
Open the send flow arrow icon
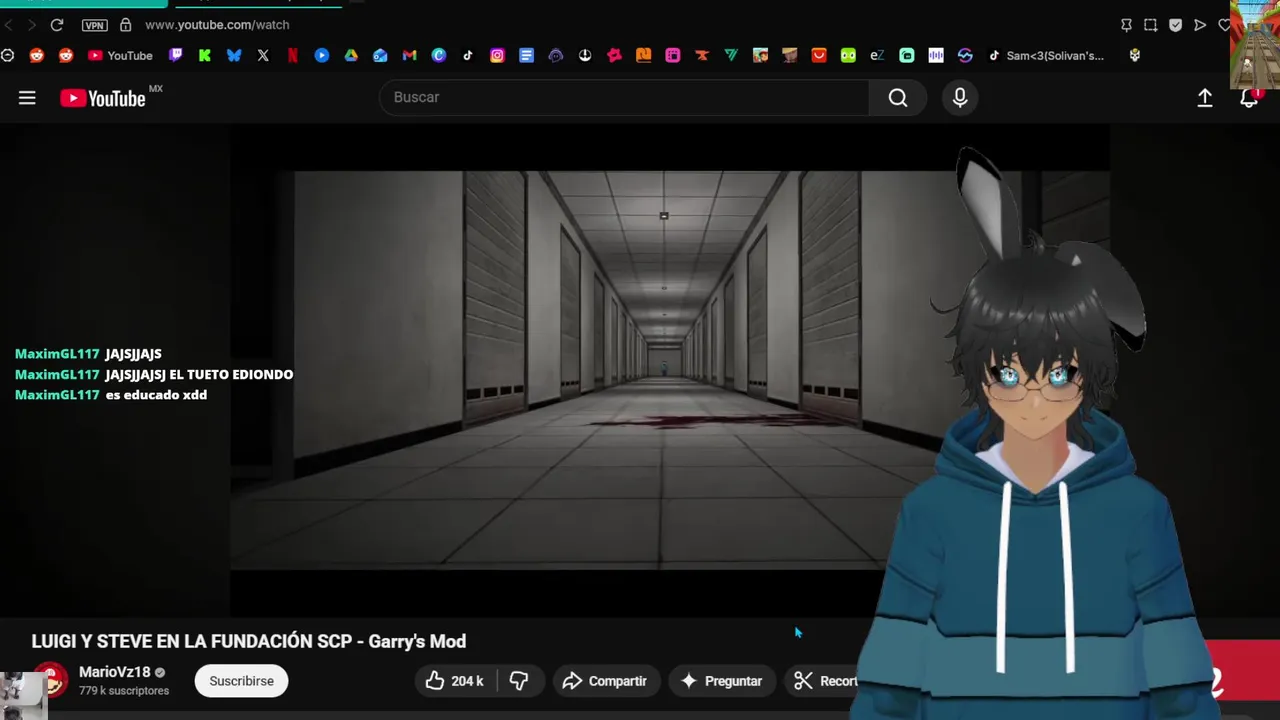tap(1200, 25)
